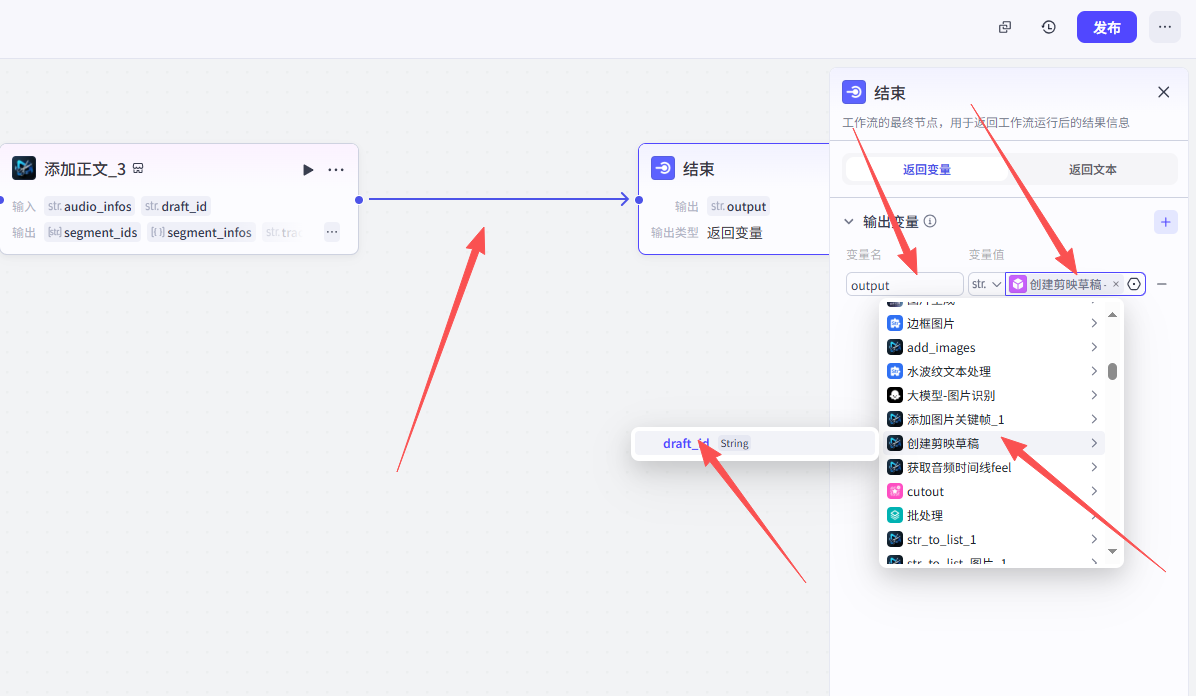The height and width of the screenshot is (696, 1196).
Task: Delete the output variable row with minus
Action: pos(1162,285)
